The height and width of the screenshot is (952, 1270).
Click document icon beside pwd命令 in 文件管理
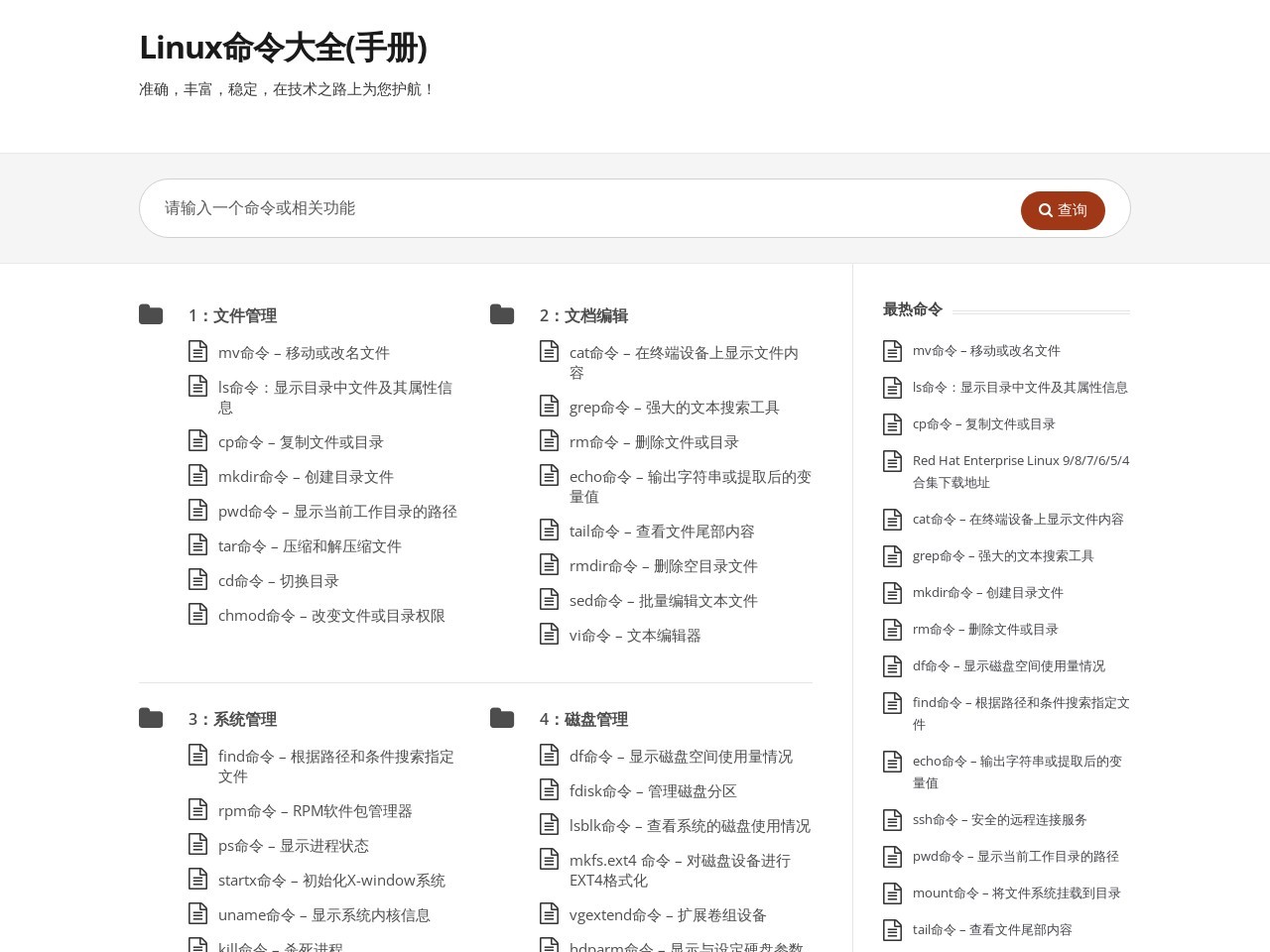197,510
